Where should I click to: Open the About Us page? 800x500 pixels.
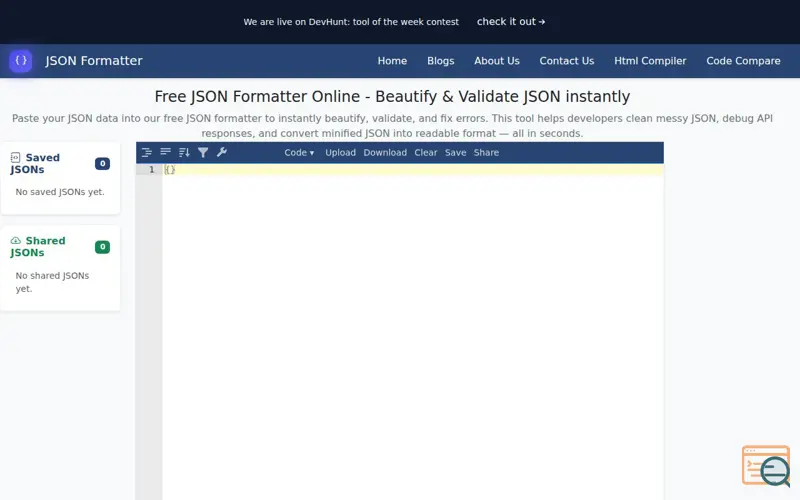pyautogui.click(x=496, y=61)
